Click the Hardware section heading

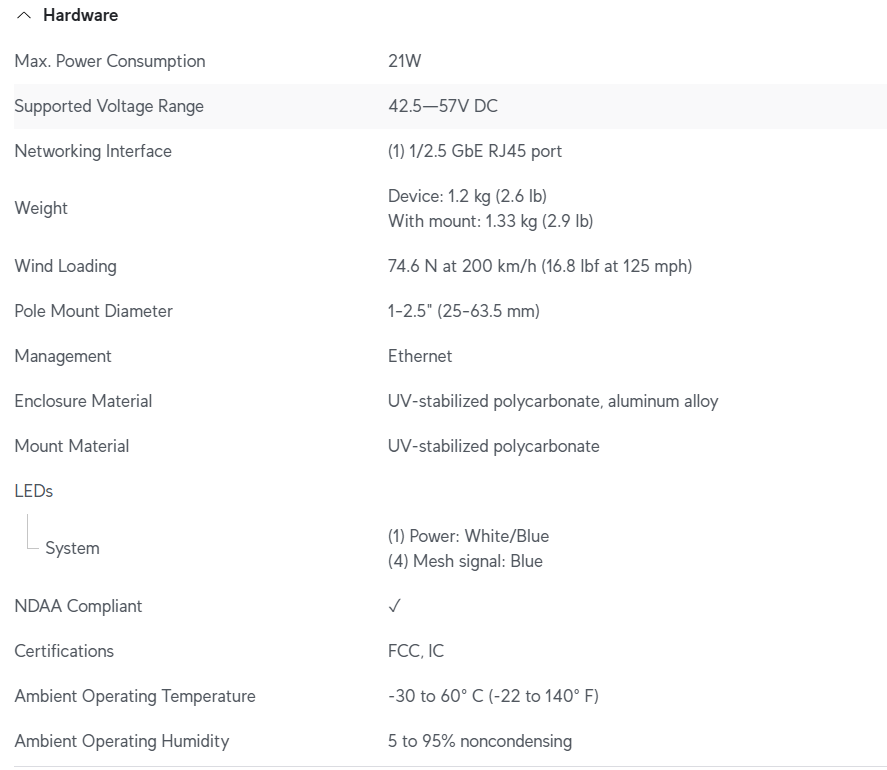(x=80, y=16)
